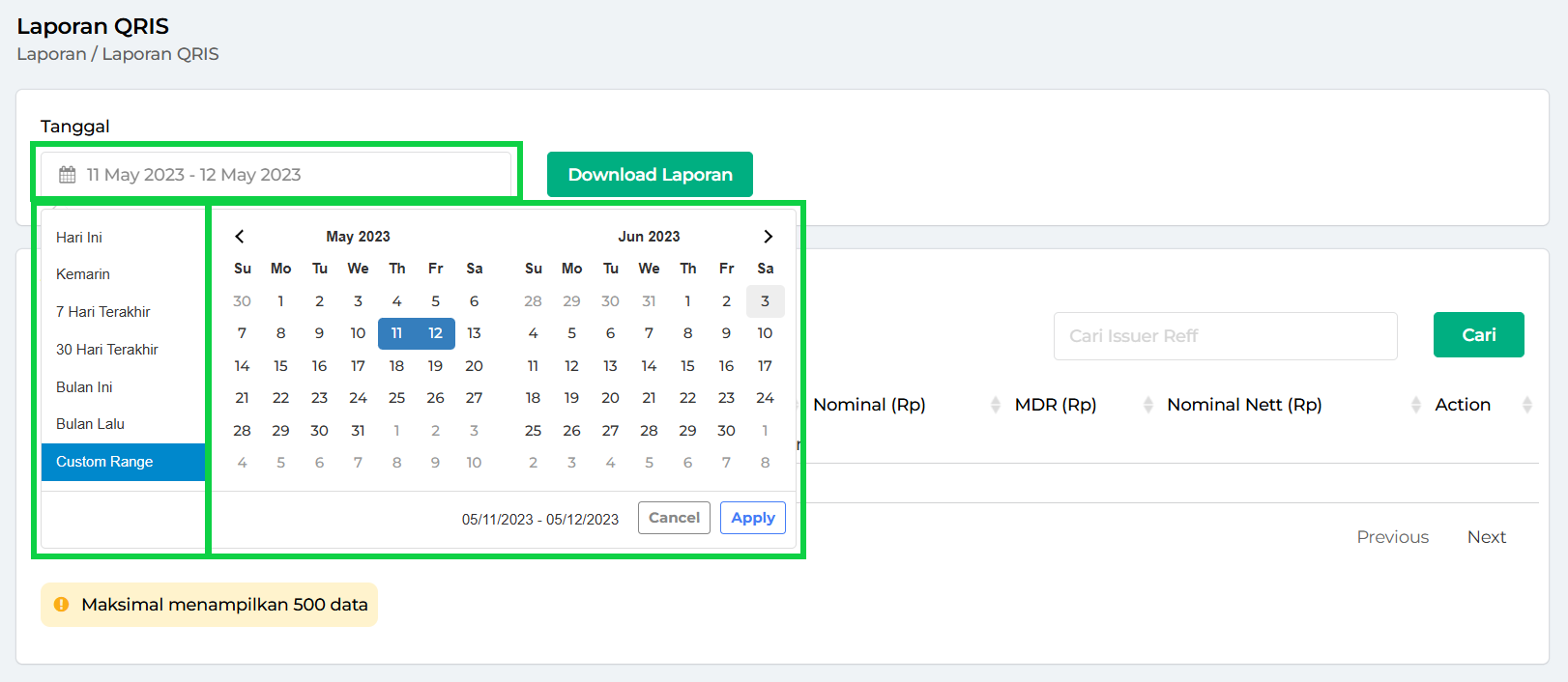Go to Next table page
The height and width of the screenshot is (682, 1568).
point(1487,537)
